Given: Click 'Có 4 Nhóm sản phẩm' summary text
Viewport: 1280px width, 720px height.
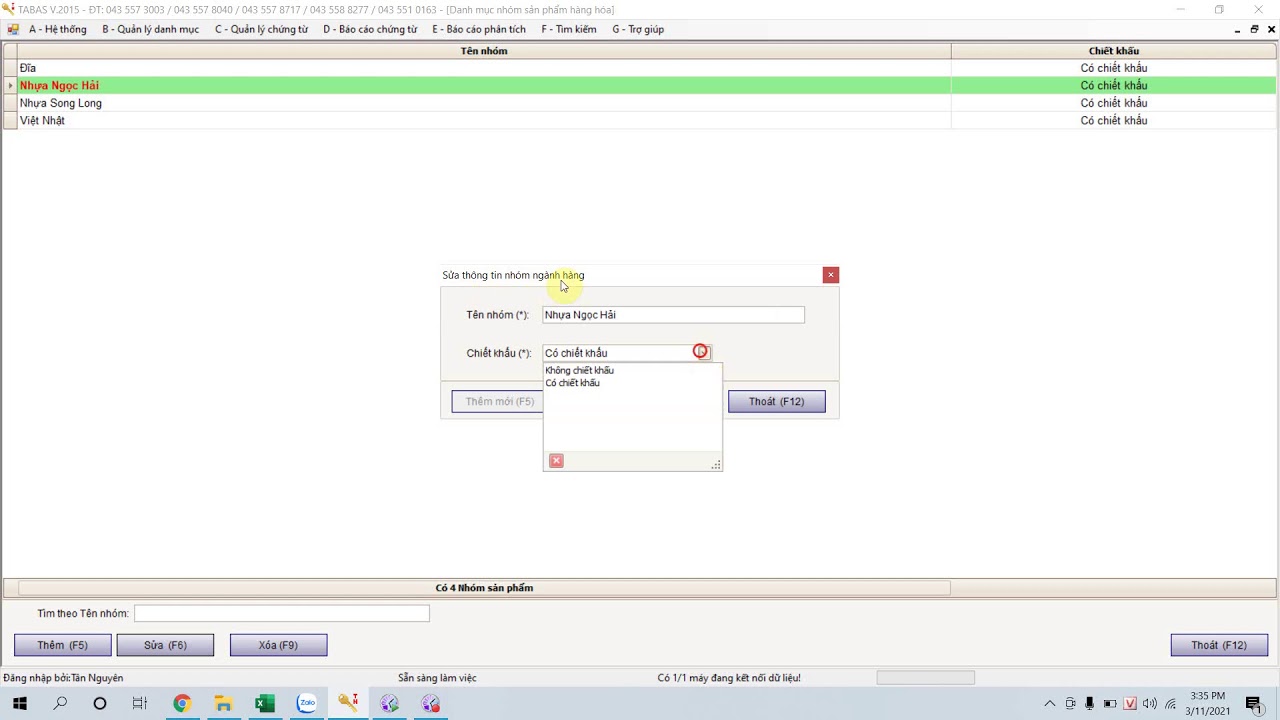Looking at the screenshot, I should point(484,588).
